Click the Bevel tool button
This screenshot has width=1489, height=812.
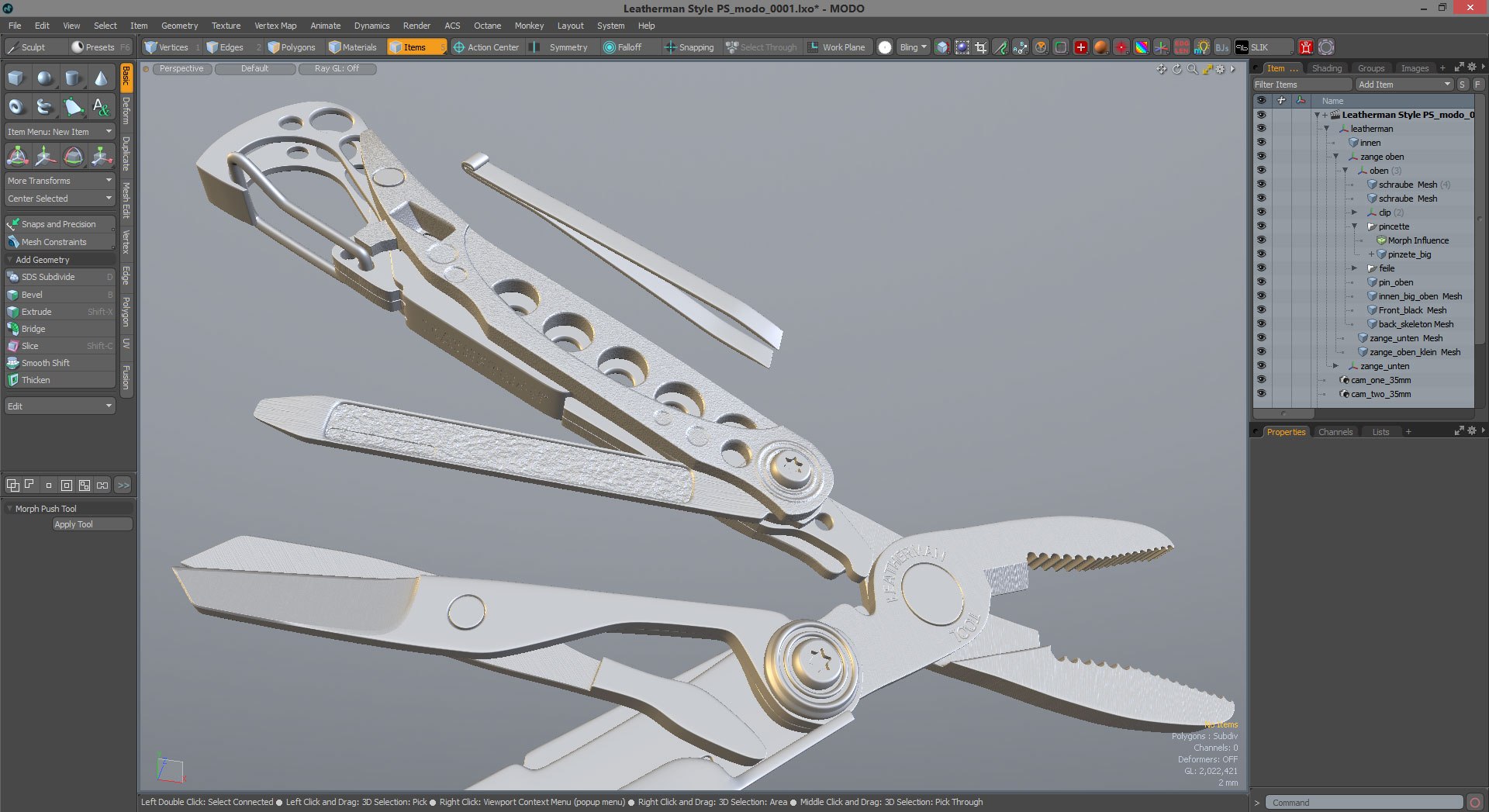[60, 295]
